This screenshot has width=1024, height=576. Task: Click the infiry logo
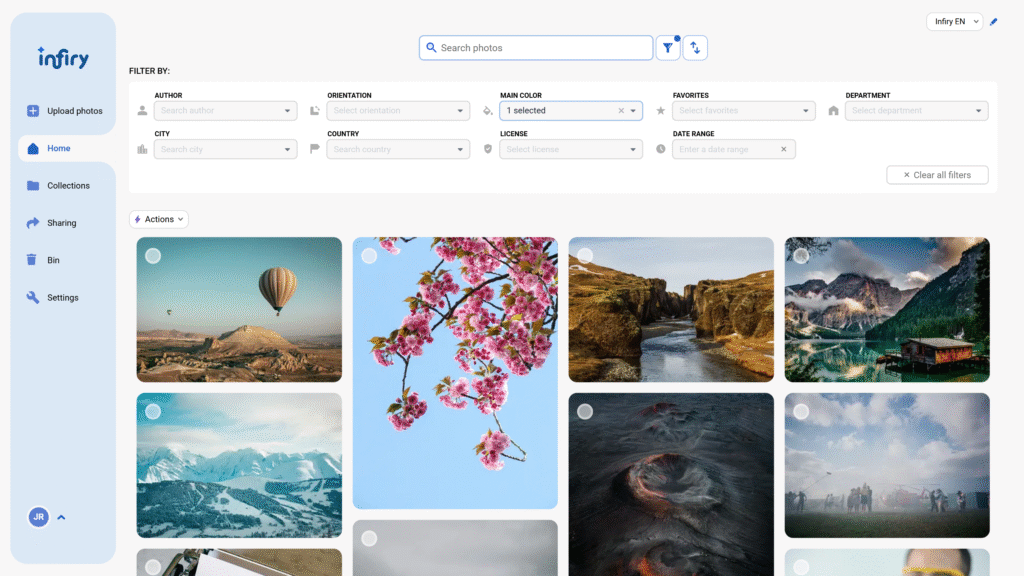63,58
